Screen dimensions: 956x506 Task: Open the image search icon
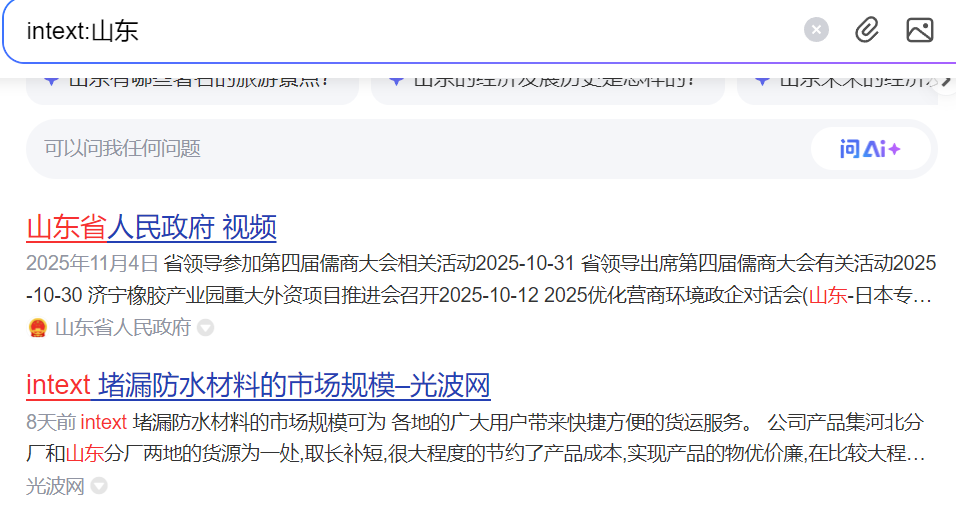coord(919,30)
